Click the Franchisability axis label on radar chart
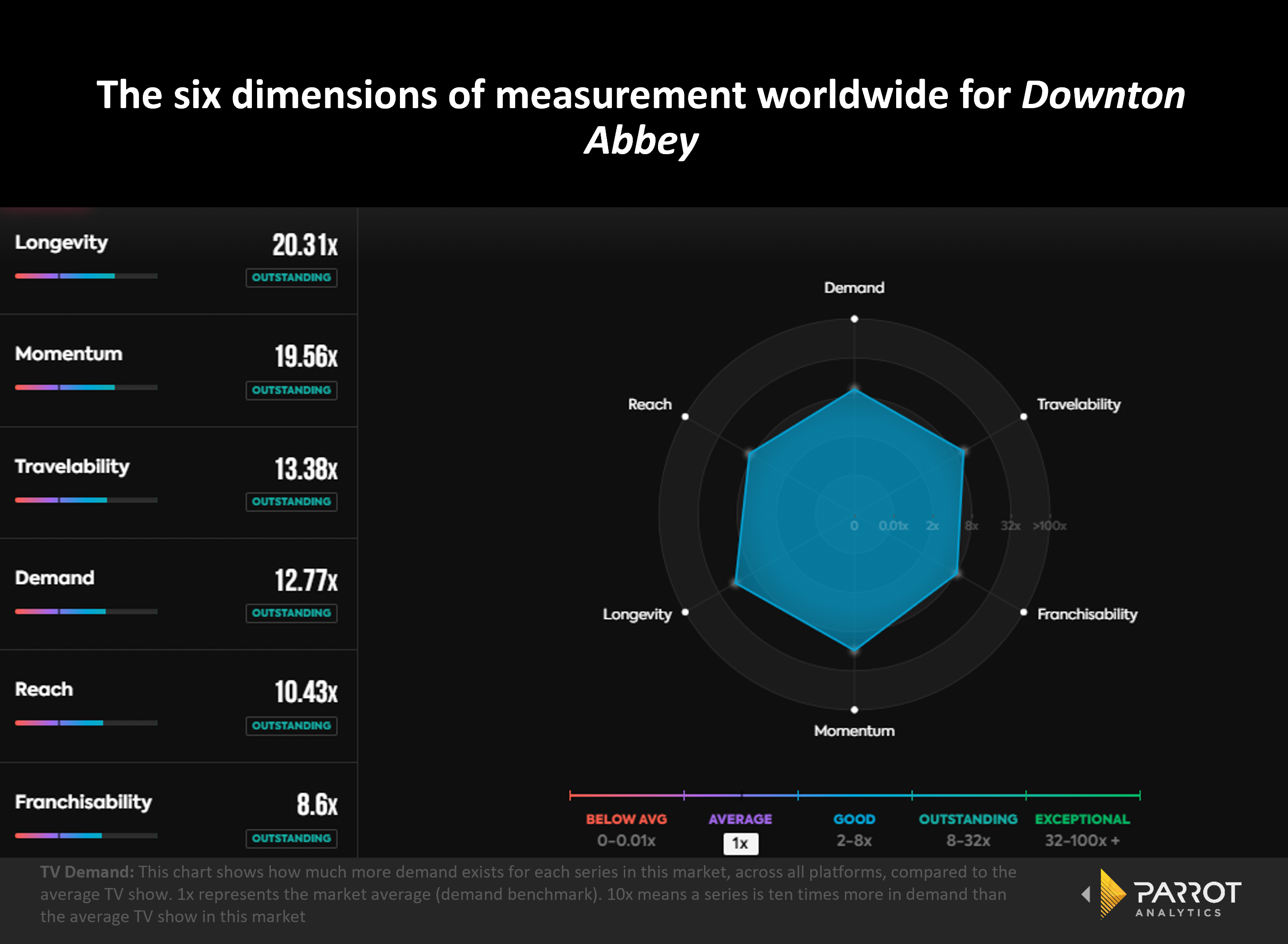The width and height of the screenshot is (1288, 944). click(x=1087, y=614)
